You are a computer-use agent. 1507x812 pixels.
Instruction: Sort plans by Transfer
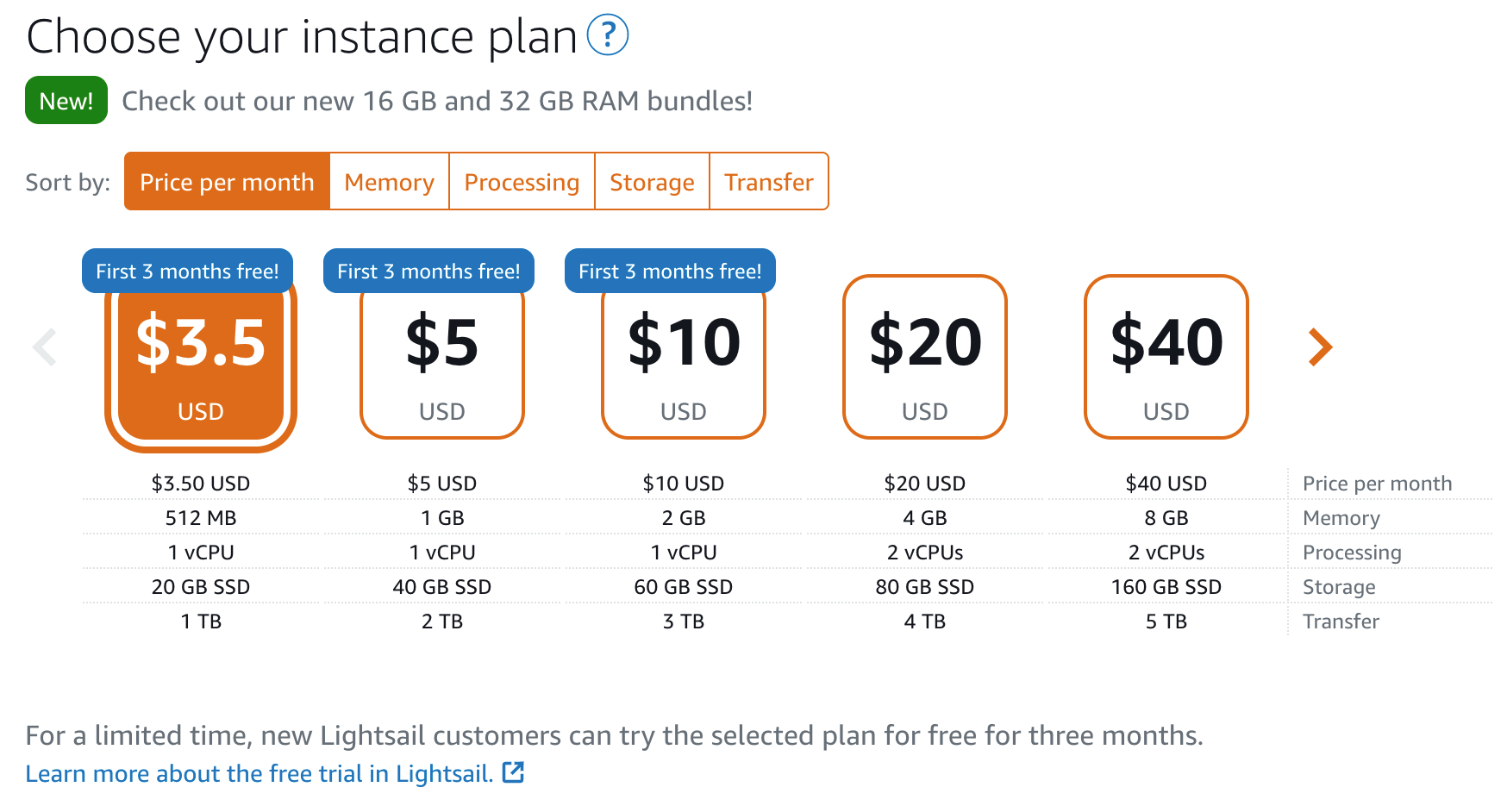(768, 182)
